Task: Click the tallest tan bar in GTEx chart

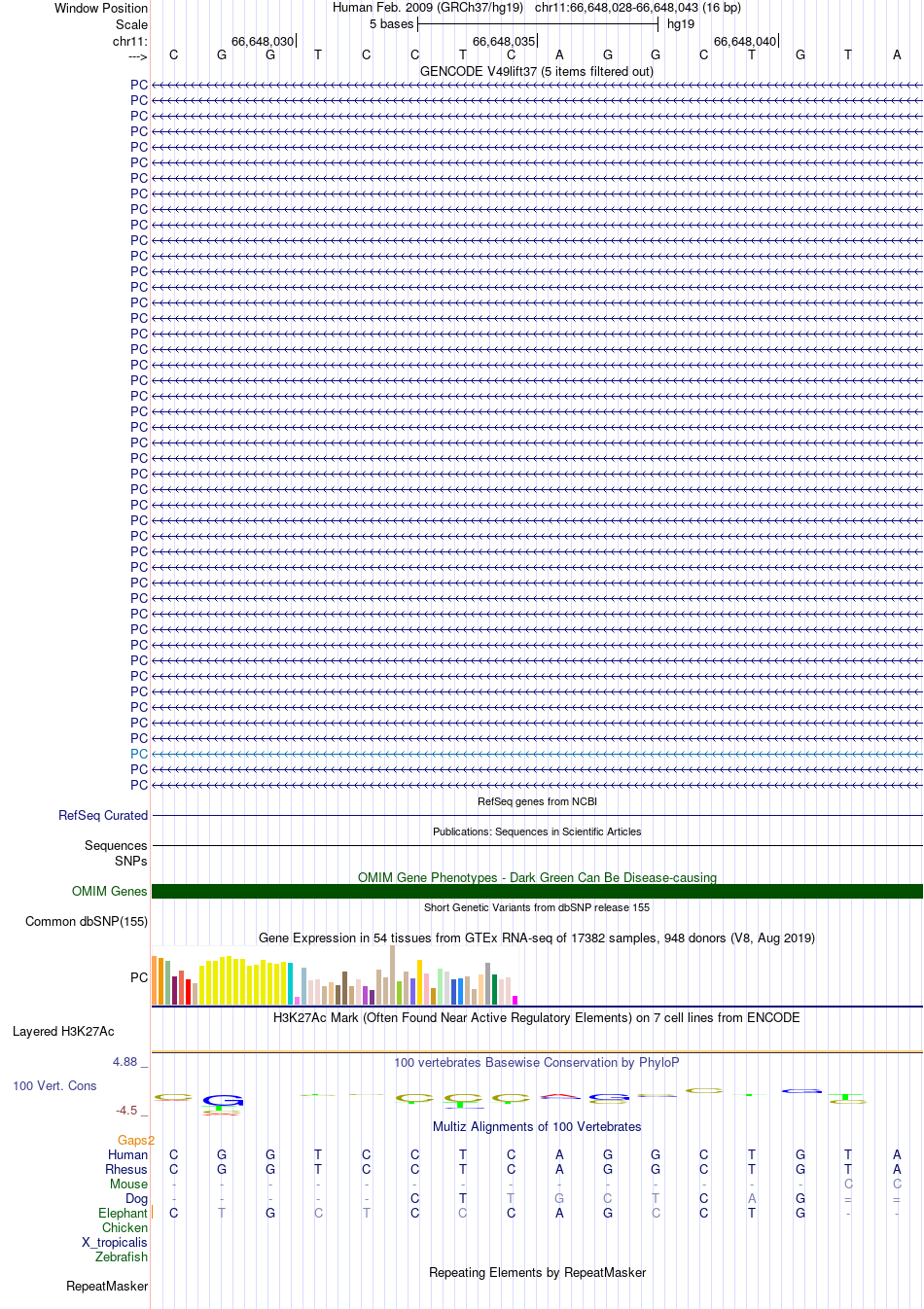Action: (x=392, y=974)
